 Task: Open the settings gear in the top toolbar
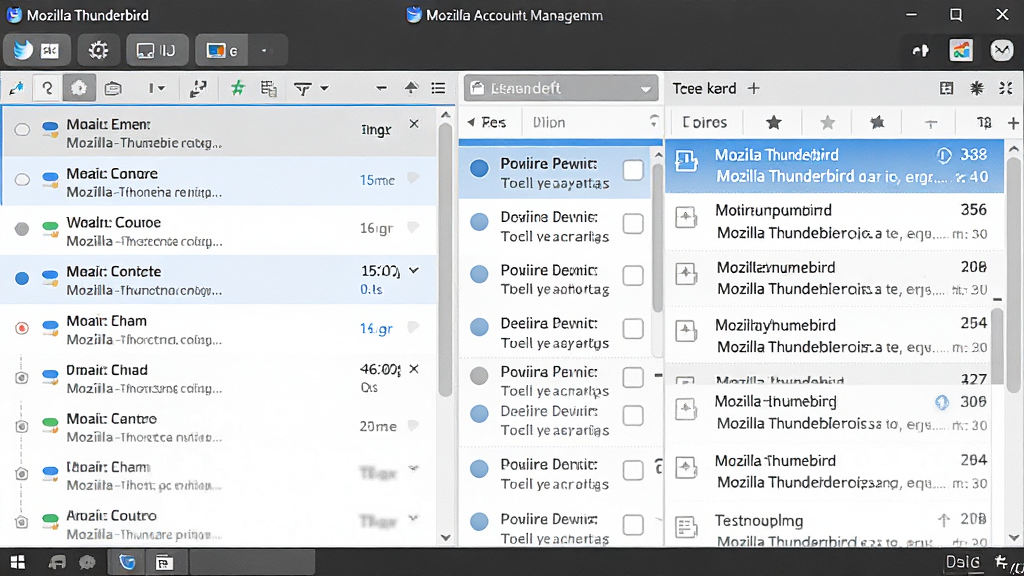coord(99,50)
